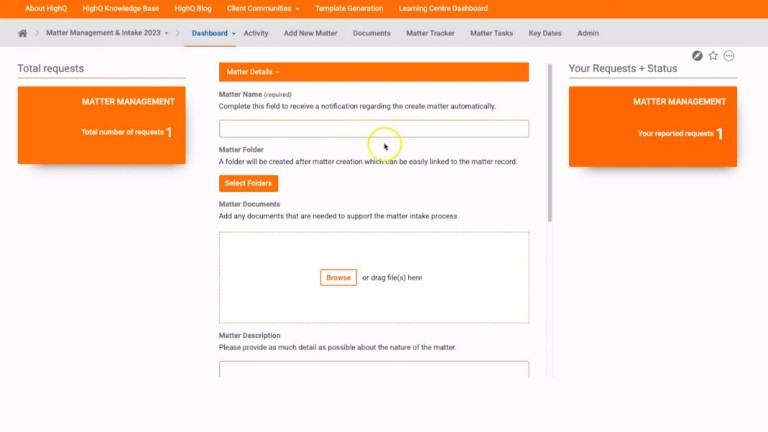Image resolution: width=768 pixels, height=432 pixels.
Task: Go to the Matter Tracker tab
Action: [x=430, y=33]
